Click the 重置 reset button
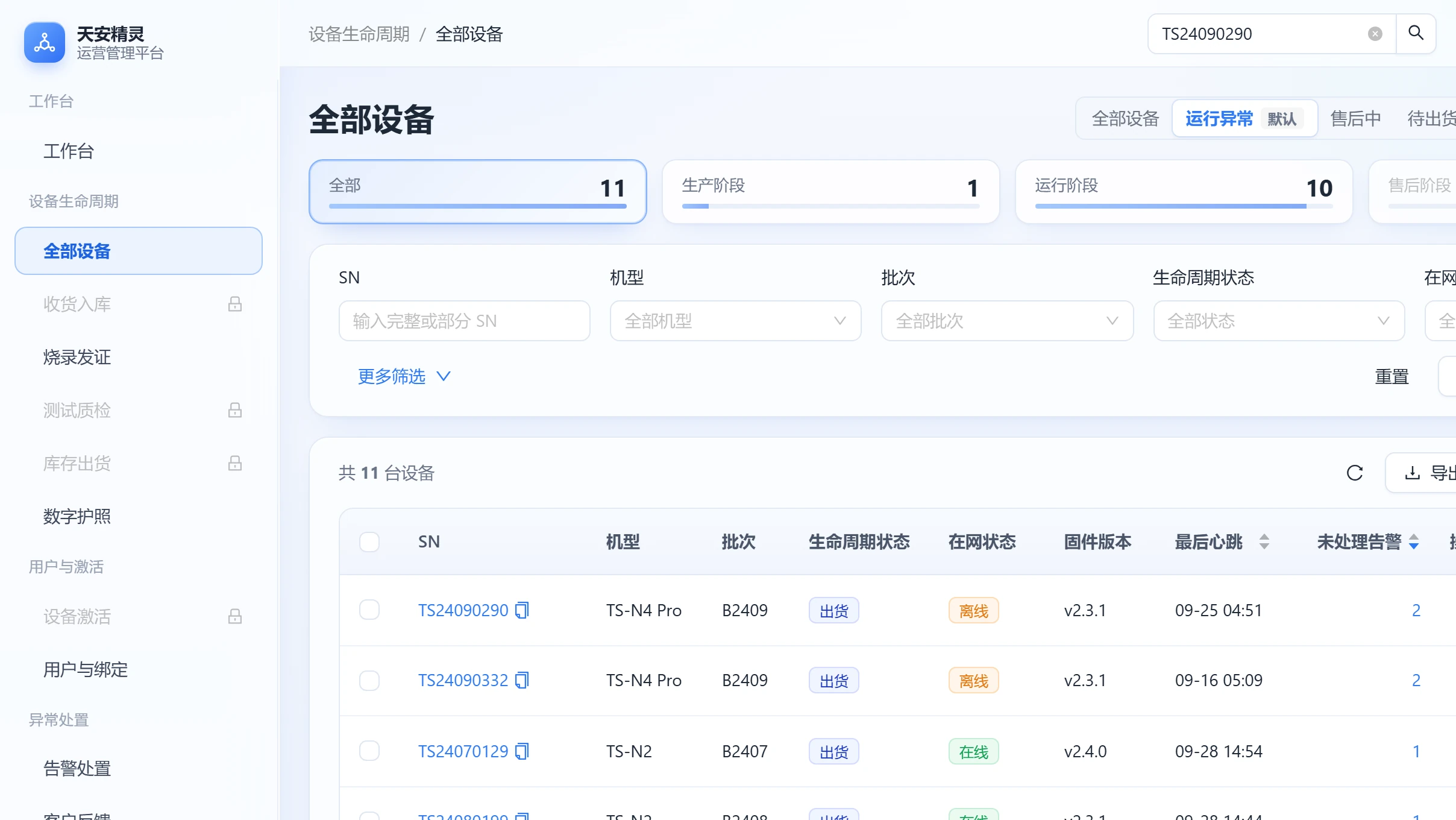Screen dimensions: 1456x820 click(x=1392, y=376)
